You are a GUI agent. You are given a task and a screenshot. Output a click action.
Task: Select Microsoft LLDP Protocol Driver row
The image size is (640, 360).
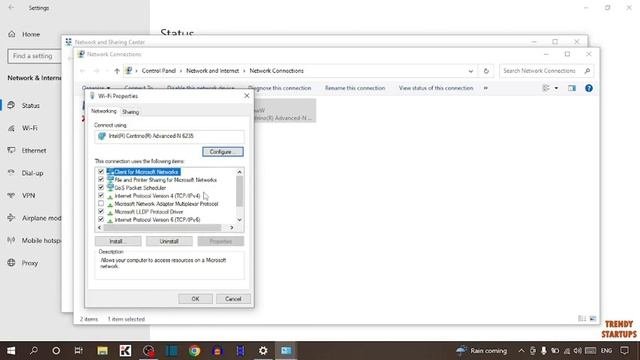coord(149,211)
